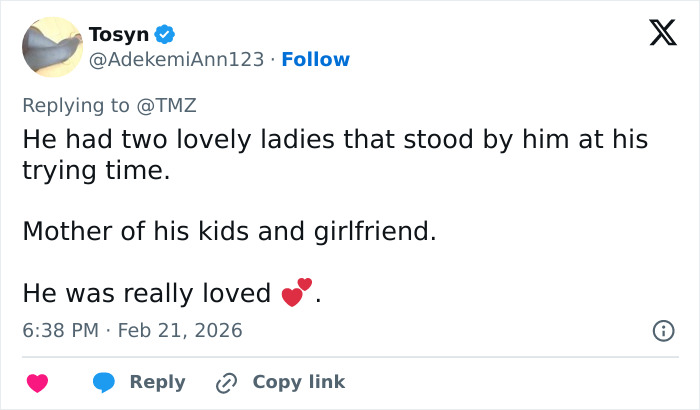Open Tosyn's profile avatar
The image size is (700, 410).
click(51, 47)
